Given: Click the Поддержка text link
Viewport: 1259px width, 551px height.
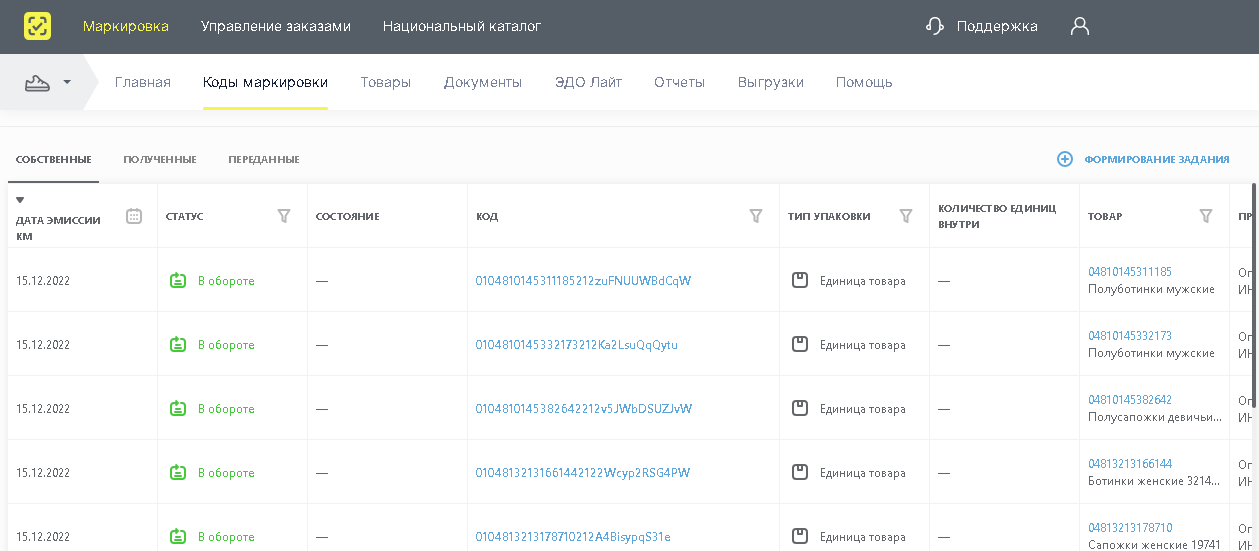Looking at the screenshot, I should 997,27.
